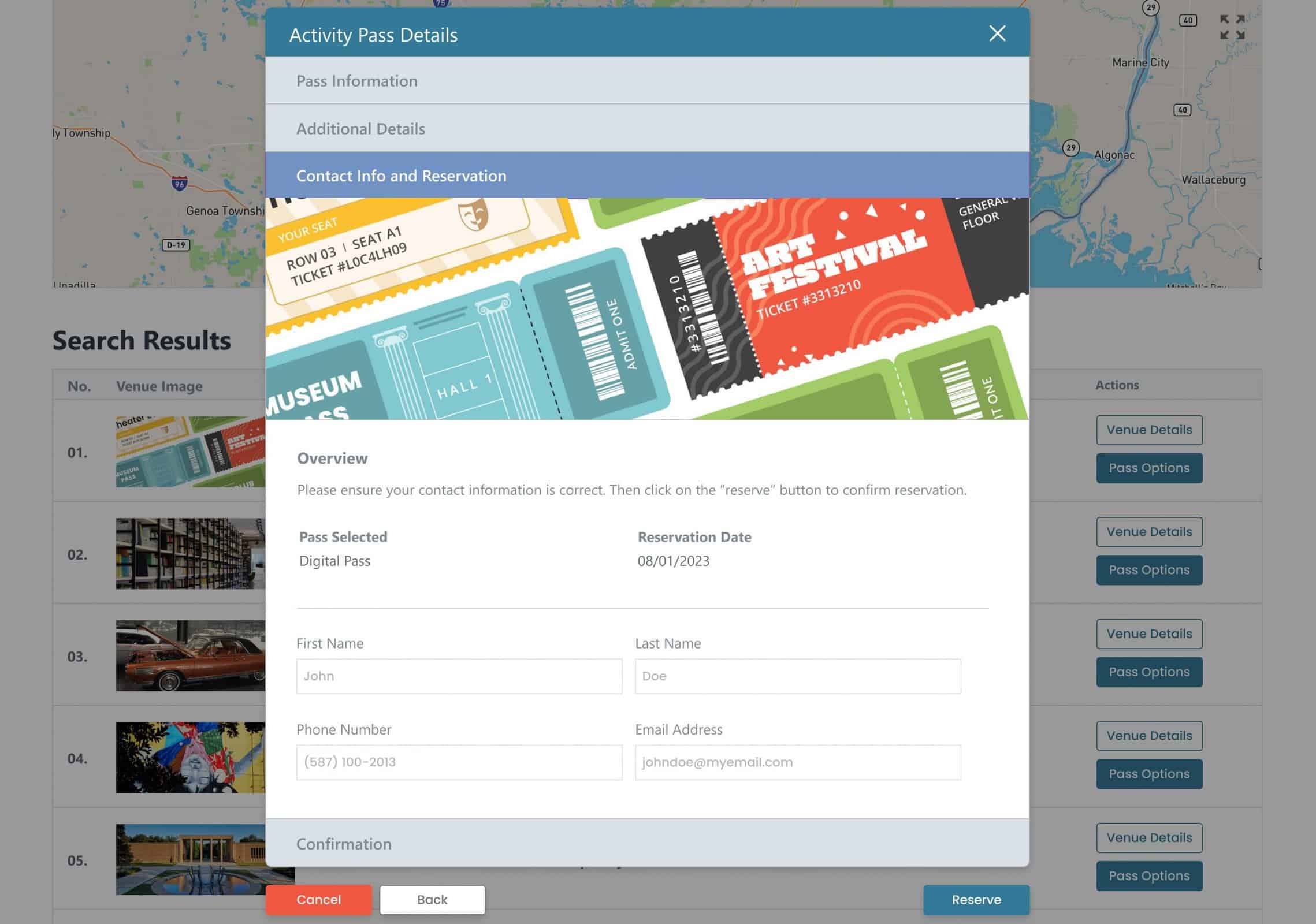The width and height of the screenshot is (1316, 924).
Task: Confirm with the Reserve button
Action: (976, 899)
